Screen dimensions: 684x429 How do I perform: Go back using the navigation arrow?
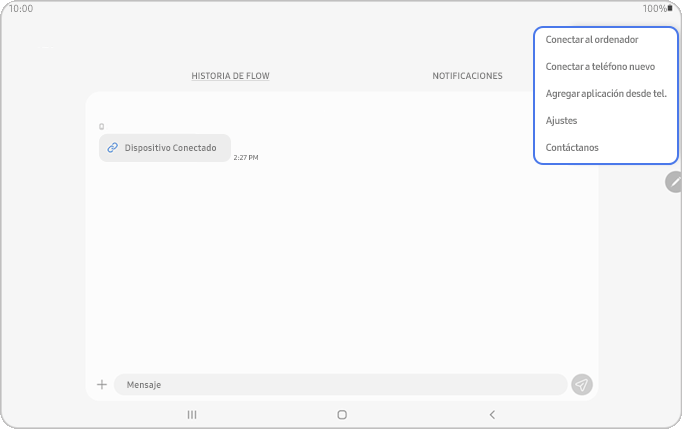point(491,414)
